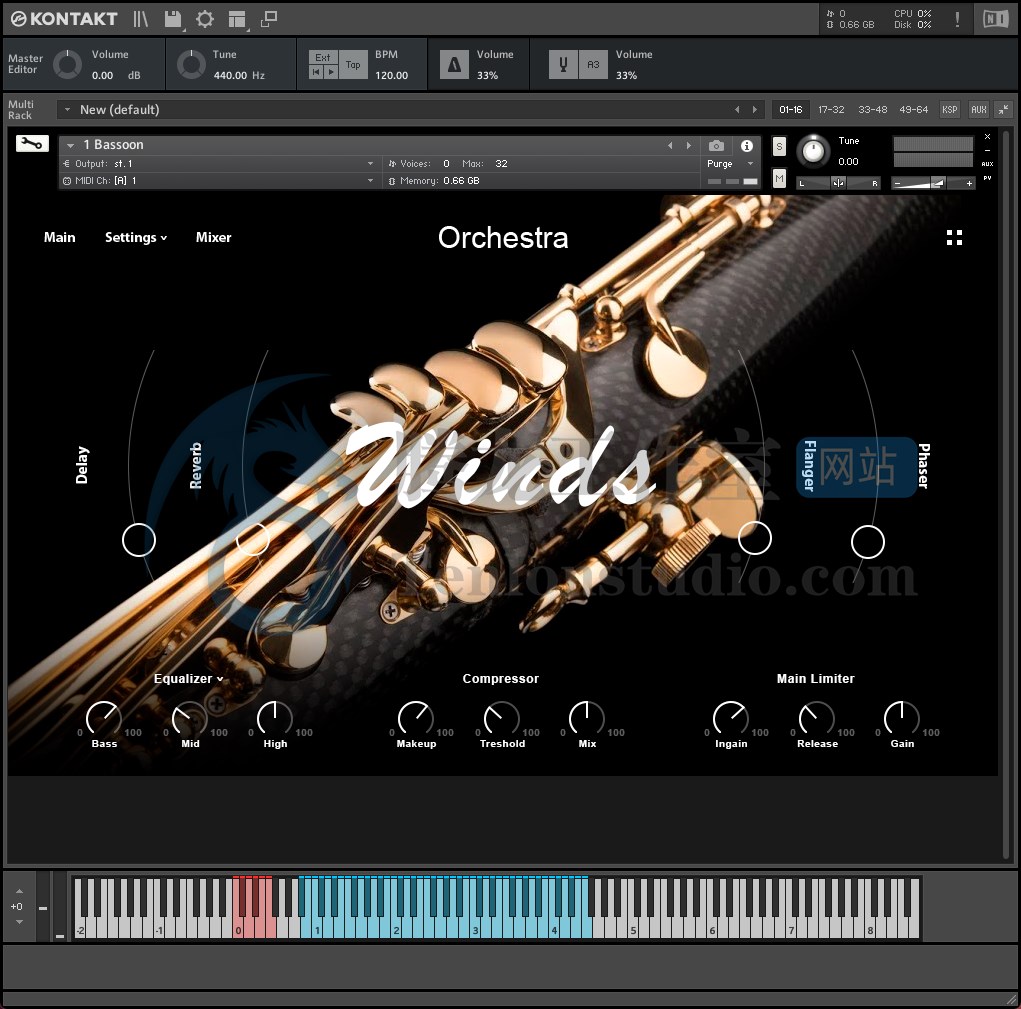Image resolution: width=1021 pixels, height=1009 pixels.
Task: Toggle the KSP button
Action: point(949,109)
